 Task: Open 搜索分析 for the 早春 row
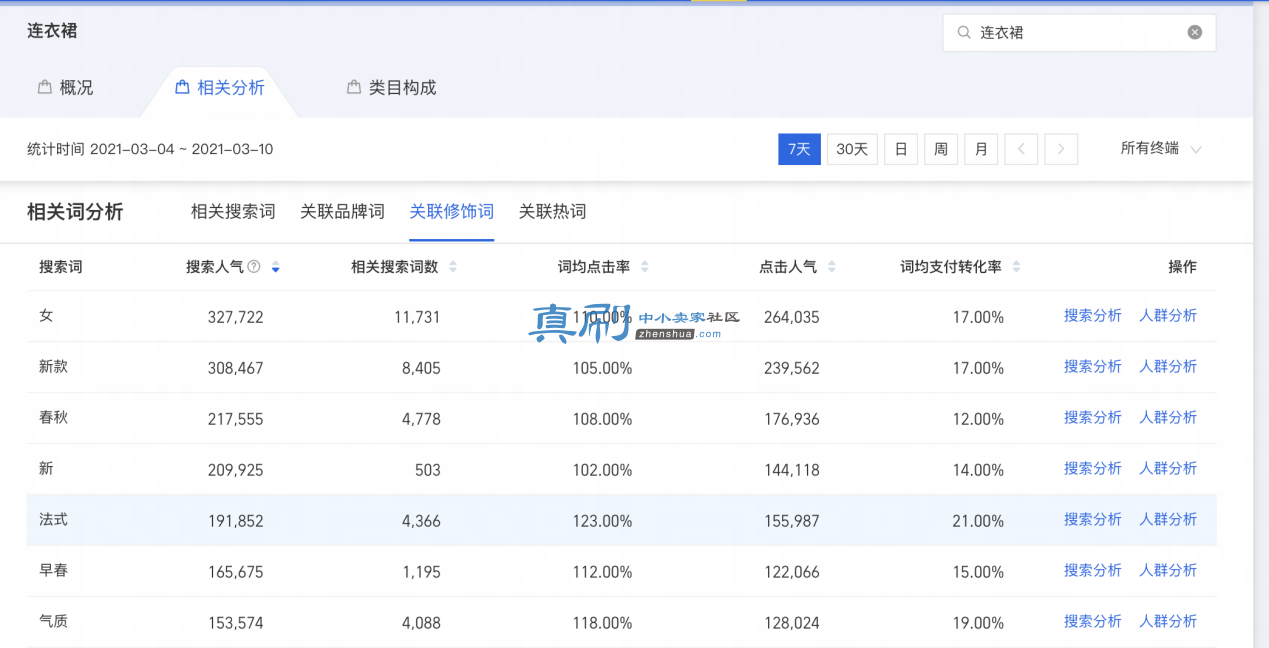[1092, 571]
